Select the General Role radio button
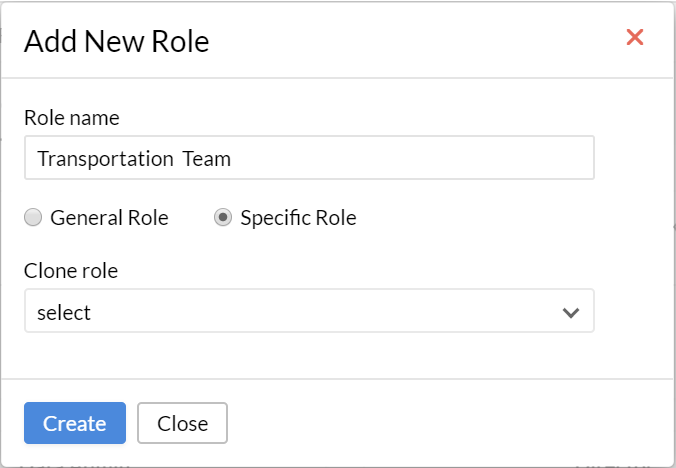The image size is (676, 468). click(x=33, y=217)
